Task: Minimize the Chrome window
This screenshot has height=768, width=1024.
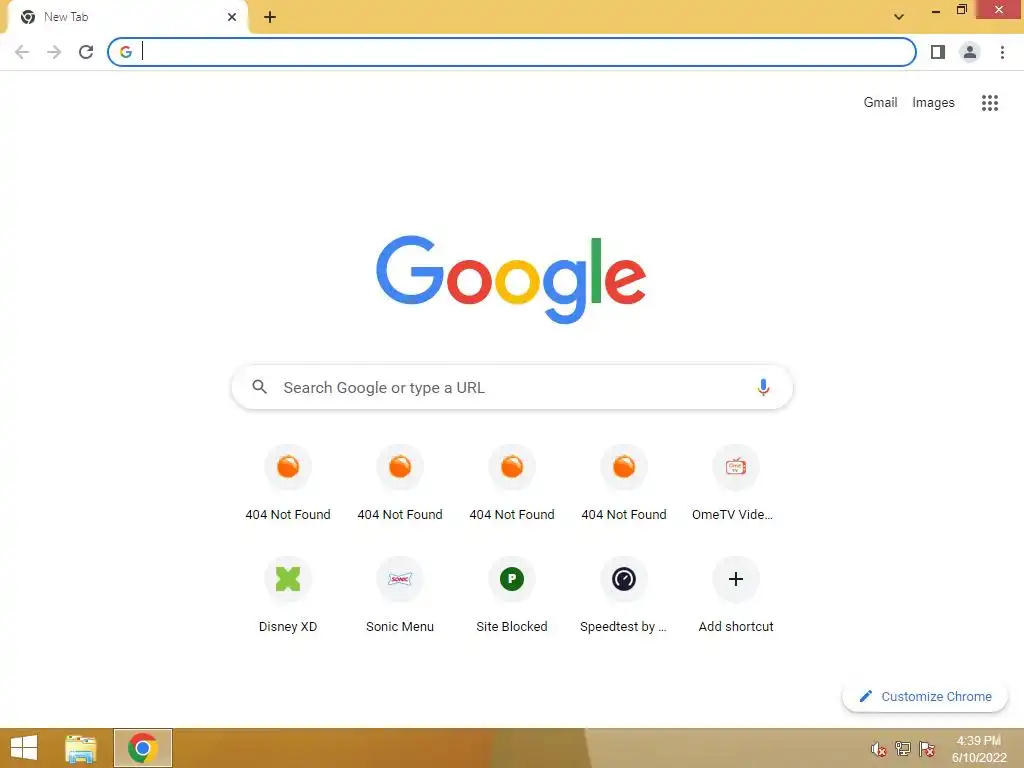Action: pyautogui.click(x=936, y=10)
